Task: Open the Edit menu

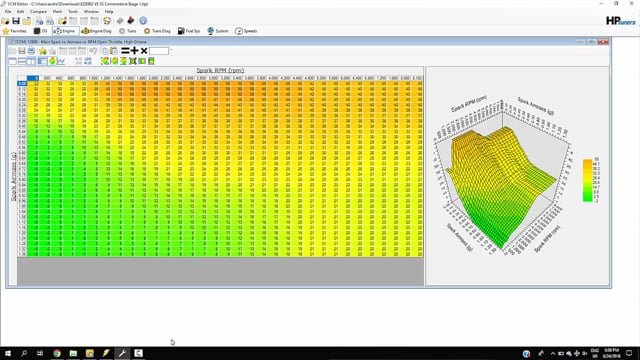Action: click(20, 11)
